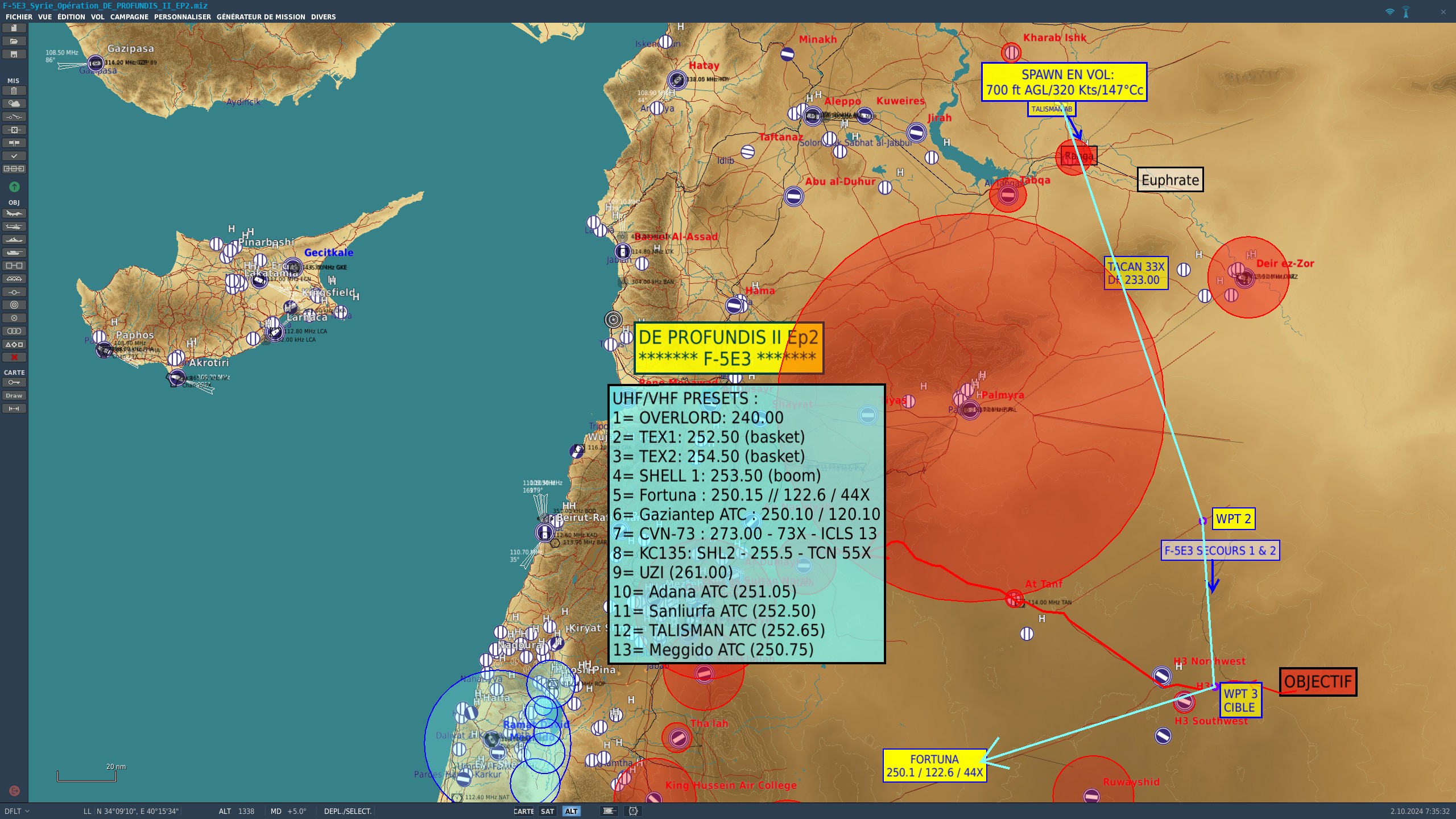Switch map mode to CARTE
Image resolution: width=1456 pixels, height=819 pixels.
(x=523, y=811)
